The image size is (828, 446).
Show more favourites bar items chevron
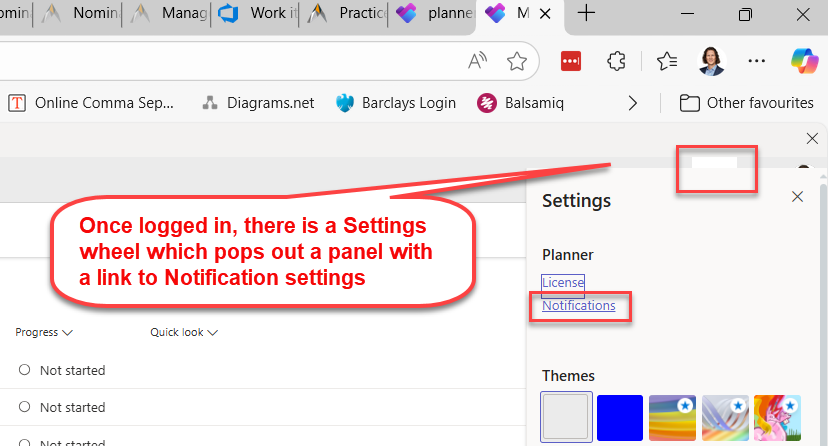pyautogui.click(x=633, y=103)
